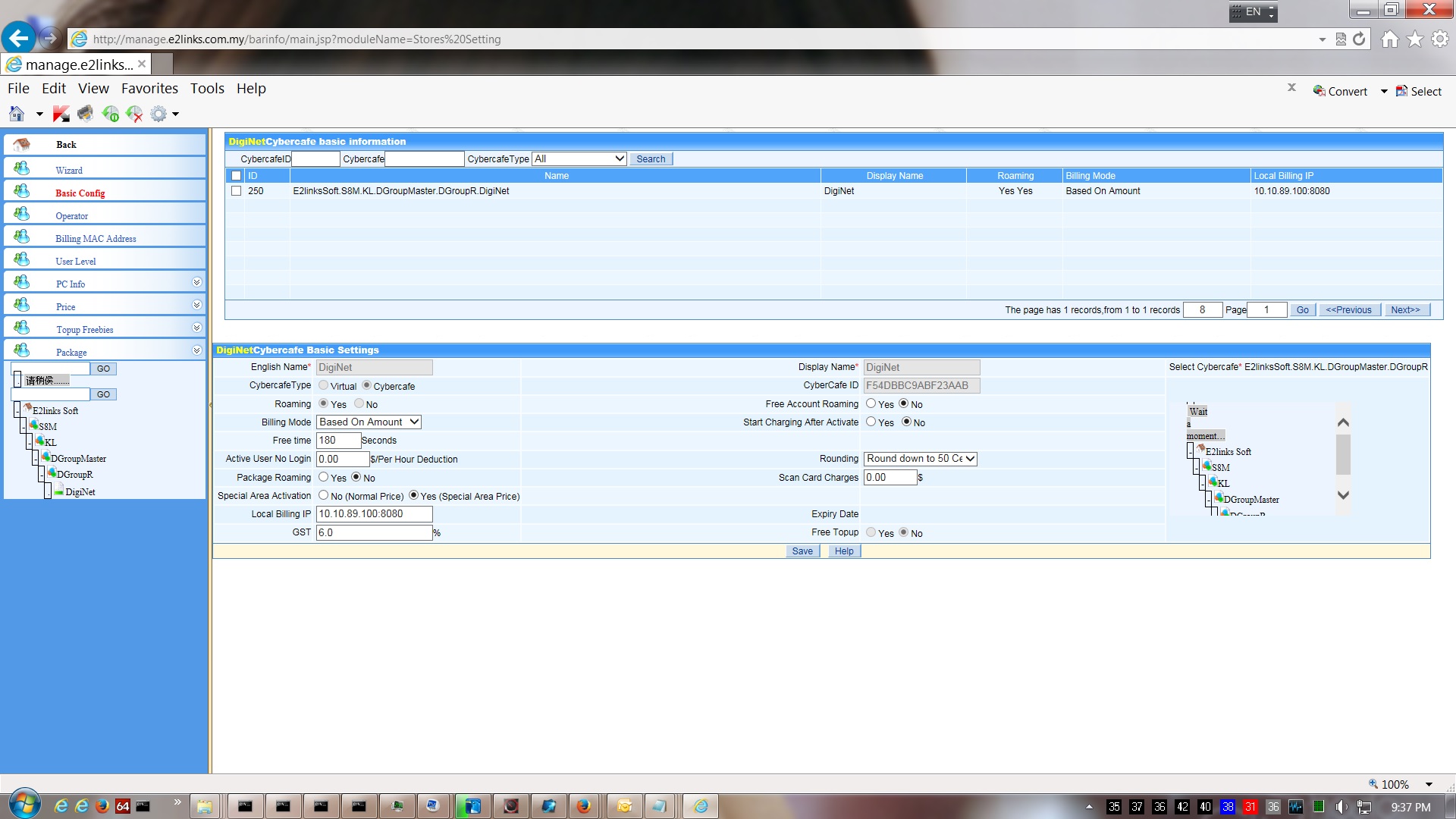1456x819 pixels.
Task: Click the Windows Start orb
Action: point(24,804)
